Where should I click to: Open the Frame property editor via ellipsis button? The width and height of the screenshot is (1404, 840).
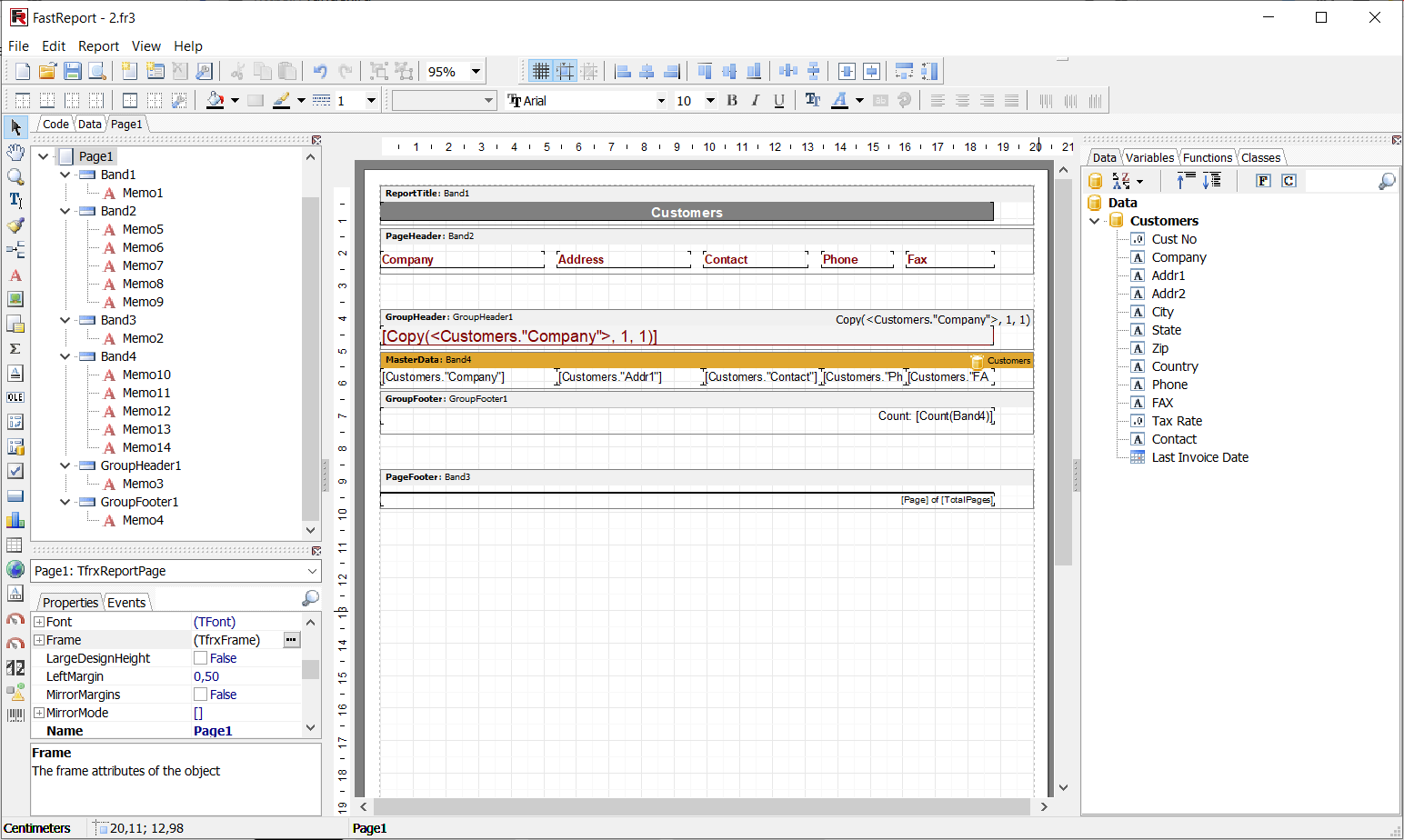pos(291,639)
